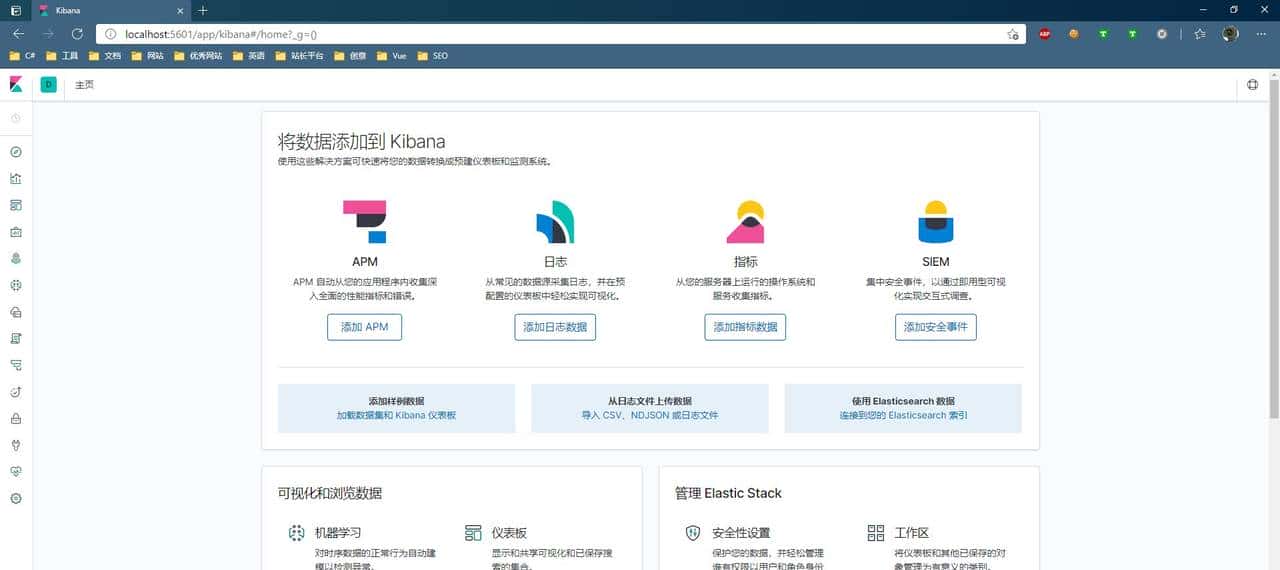Open Logs from the sidebar
1280x570 pixels.
16,338
